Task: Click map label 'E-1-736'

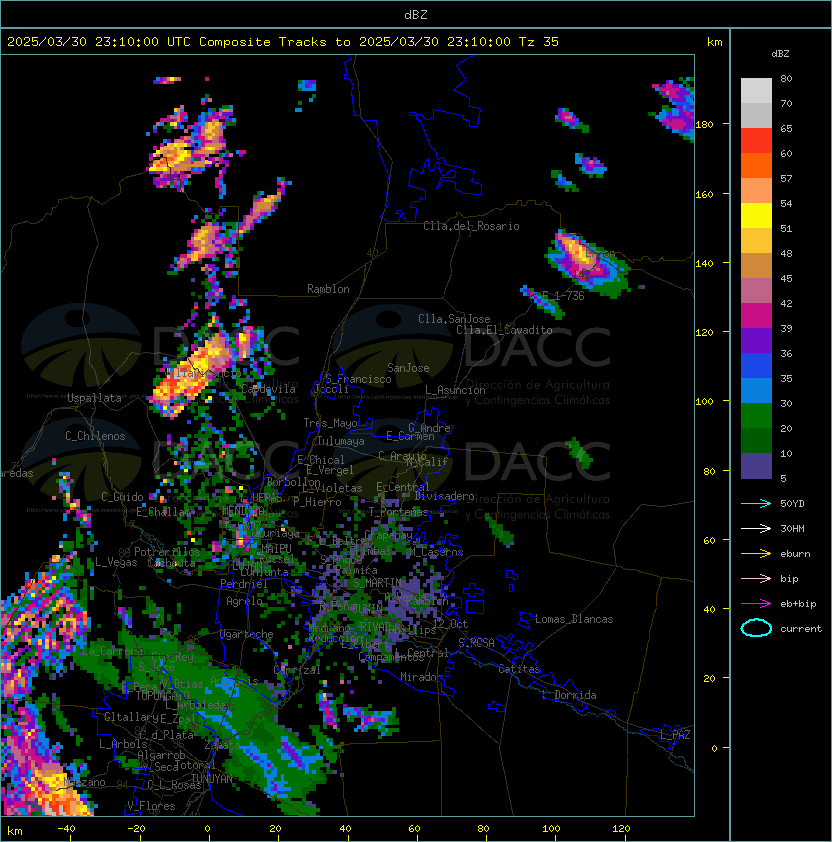Action: (x=563, y=296)
